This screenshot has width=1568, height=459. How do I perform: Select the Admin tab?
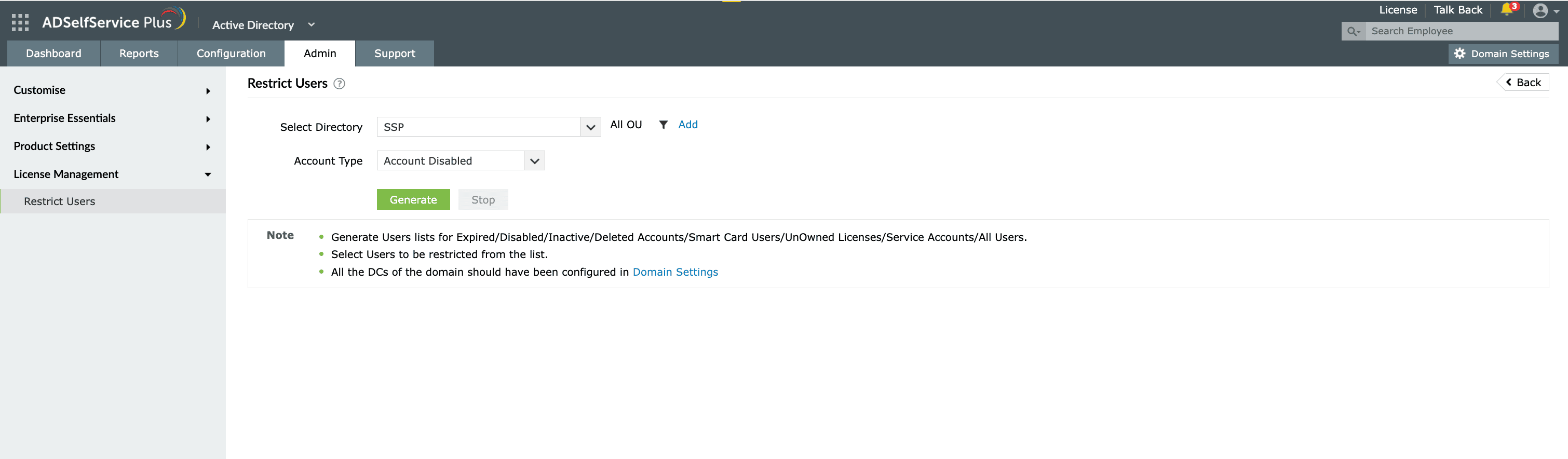[x=319, y=53]
